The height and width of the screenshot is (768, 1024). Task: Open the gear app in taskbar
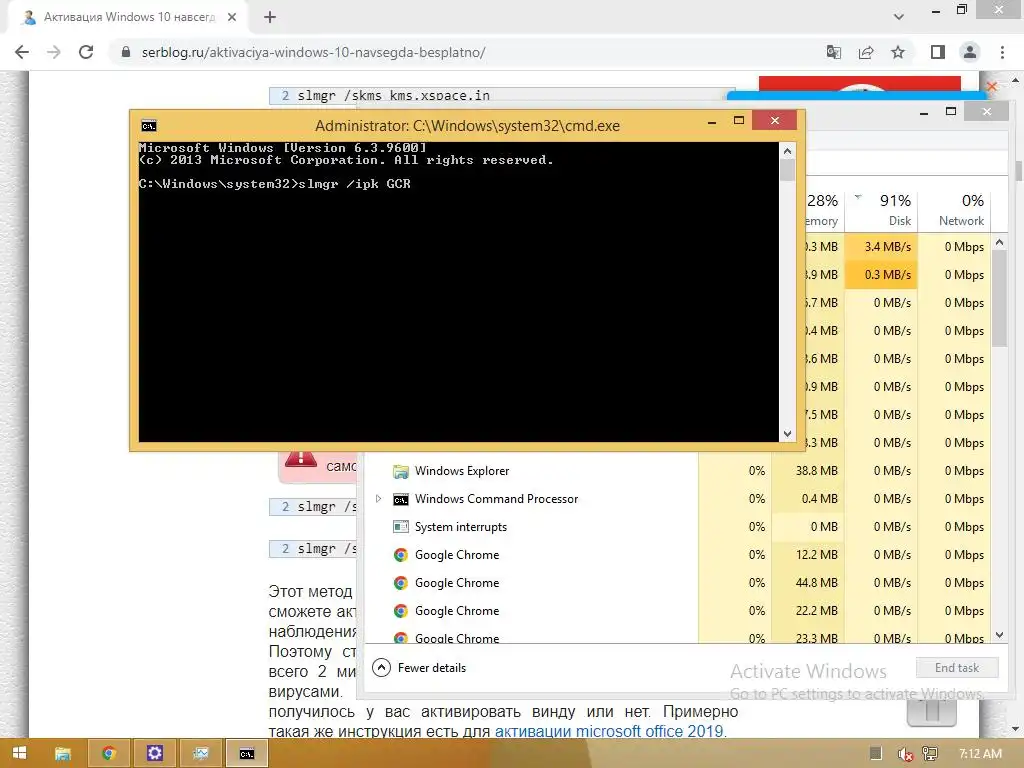tap(155, 754)
